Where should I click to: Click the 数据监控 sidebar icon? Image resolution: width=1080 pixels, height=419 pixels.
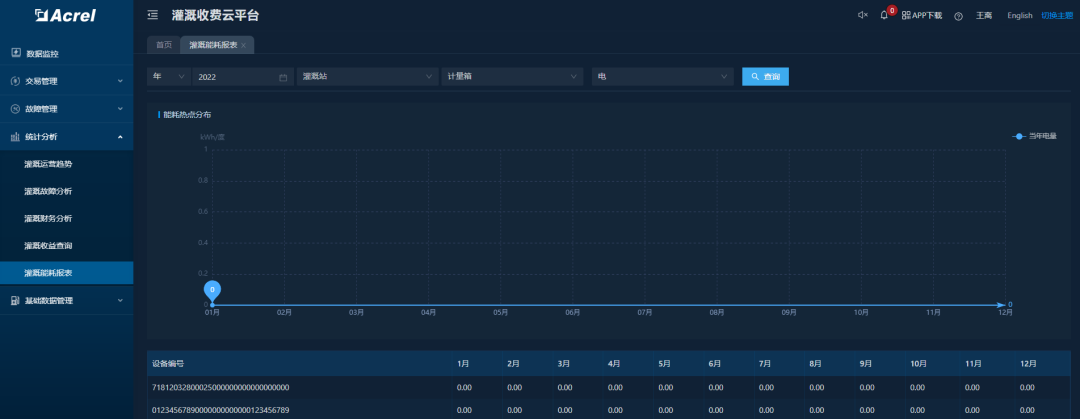click(16, 53)
